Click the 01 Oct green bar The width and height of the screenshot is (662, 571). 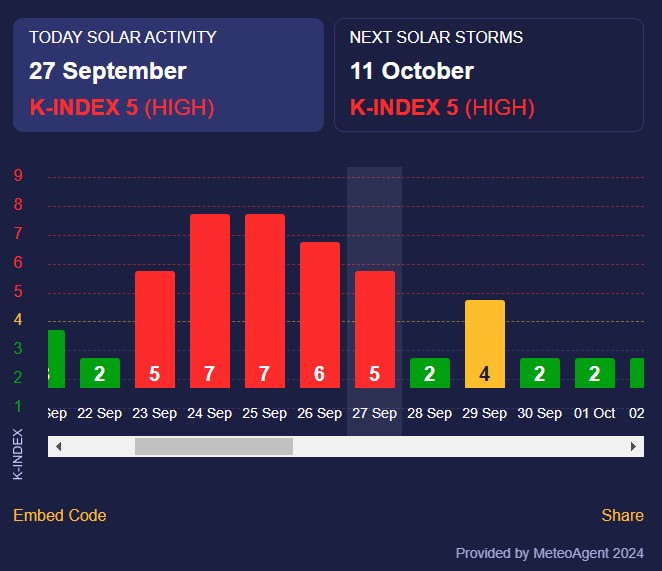[x=595, y=373]
